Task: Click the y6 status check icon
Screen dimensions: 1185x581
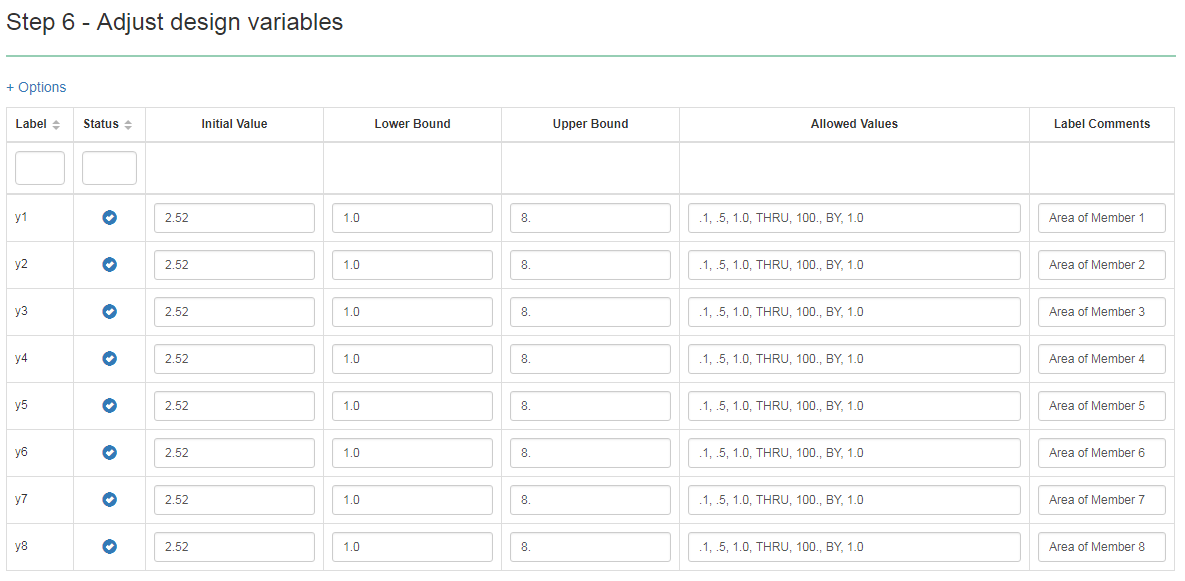Action: point(110,453)
